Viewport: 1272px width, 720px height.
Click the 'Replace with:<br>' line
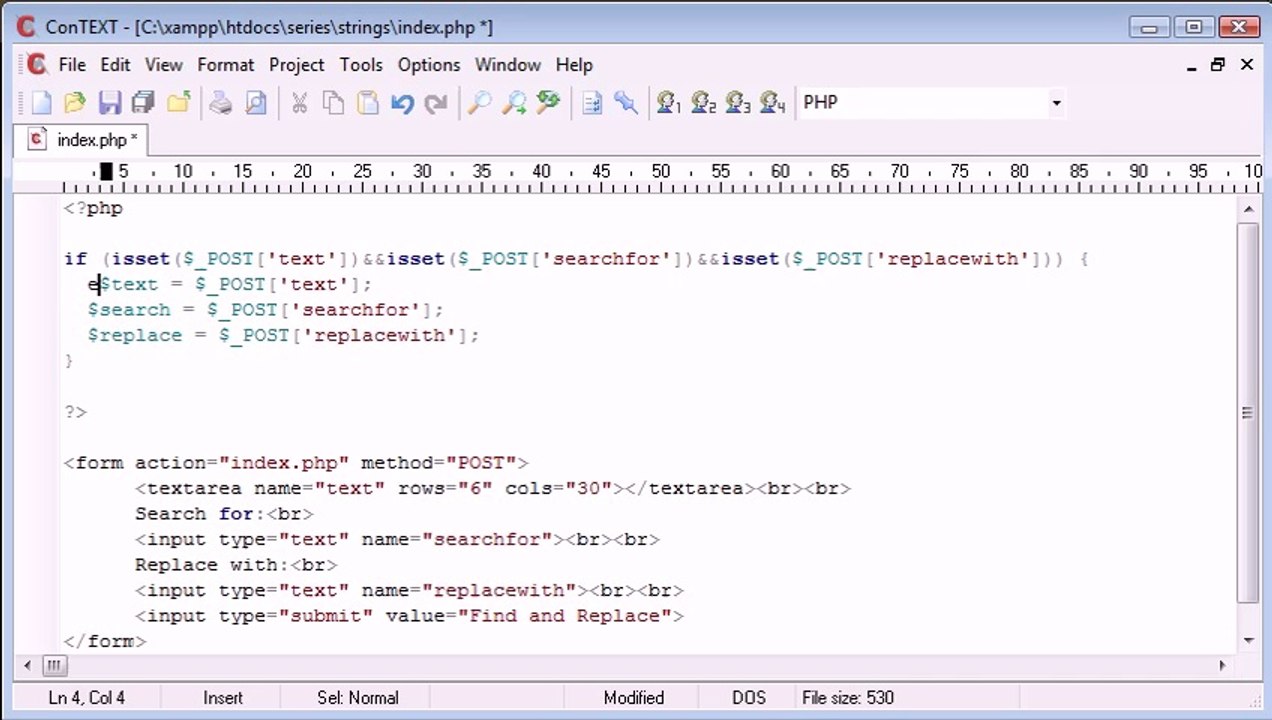point(236,565)
